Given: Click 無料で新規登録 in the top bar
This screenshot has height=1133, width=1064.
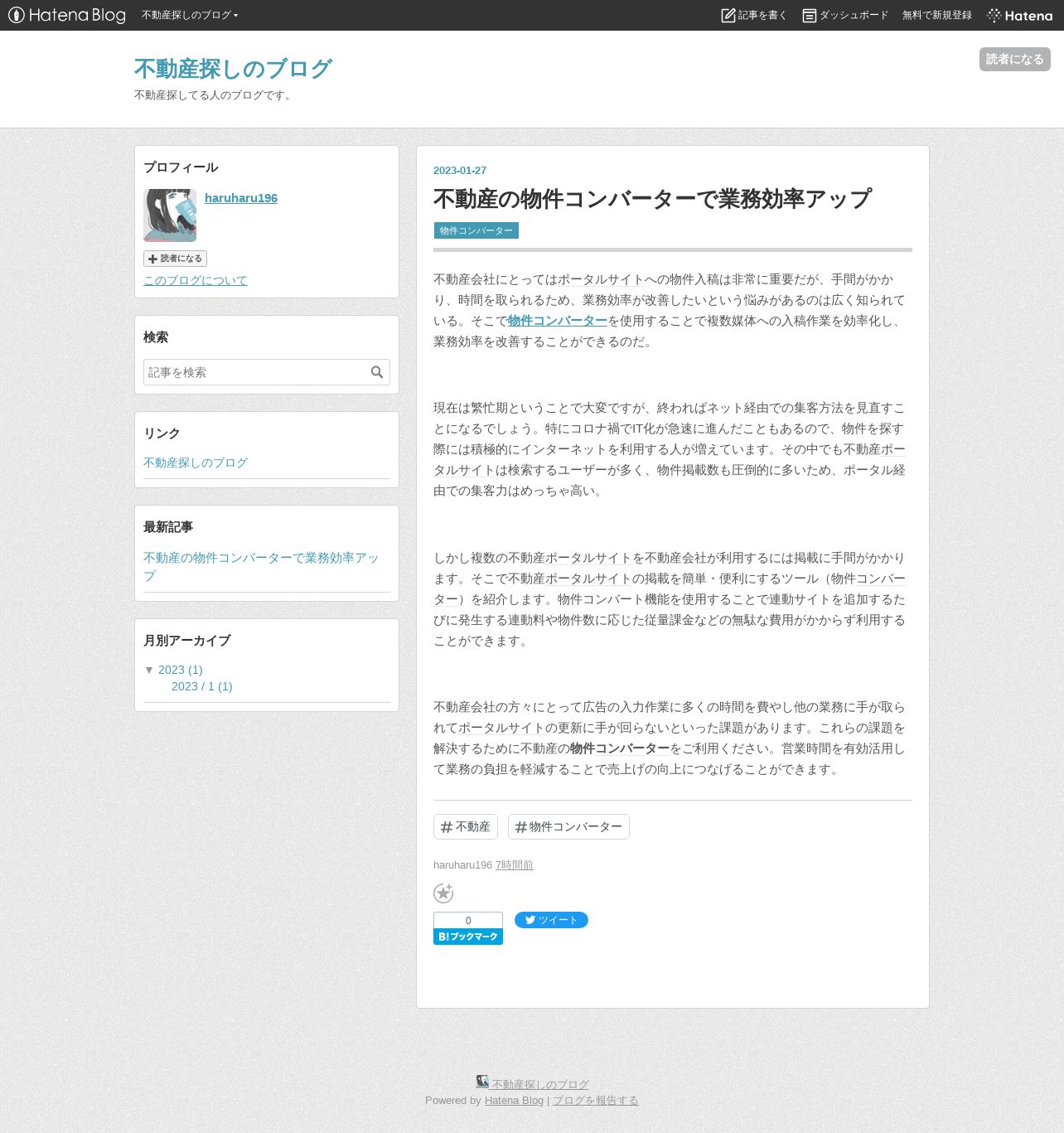Looking at the screenshot, I should pyautogui.click(x=937, y=15).
